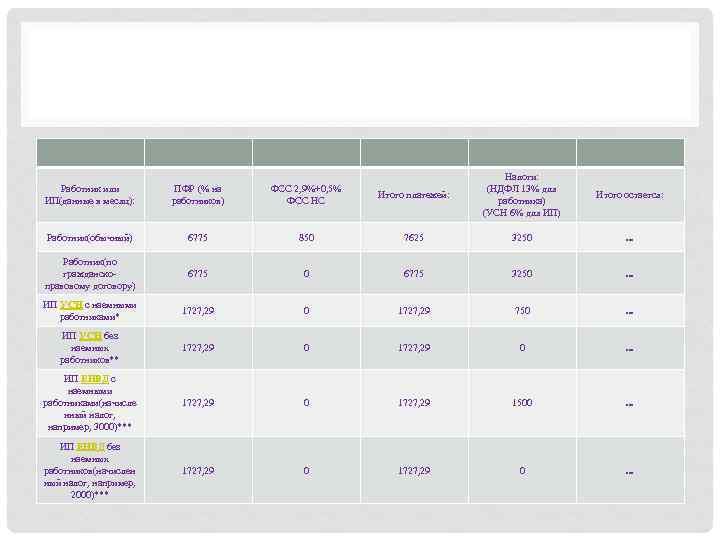Follow the ЕНВД link in the 2000)*** row
The image size is (720, 540).
point(90,446)
